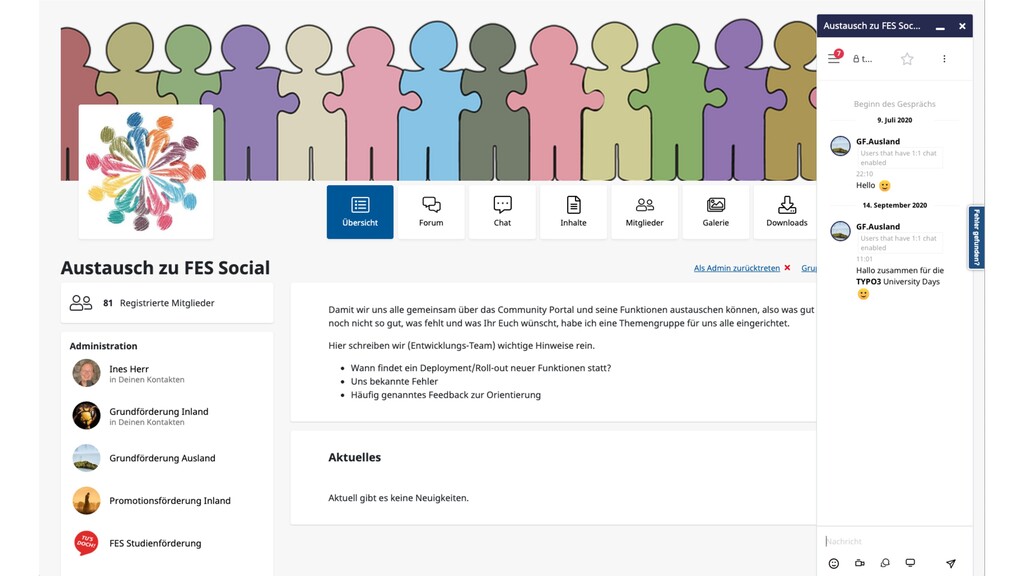Screen dimensions: 1024x576
Task: Switch to the Forum tab
Action: click(x=431, y=212)
